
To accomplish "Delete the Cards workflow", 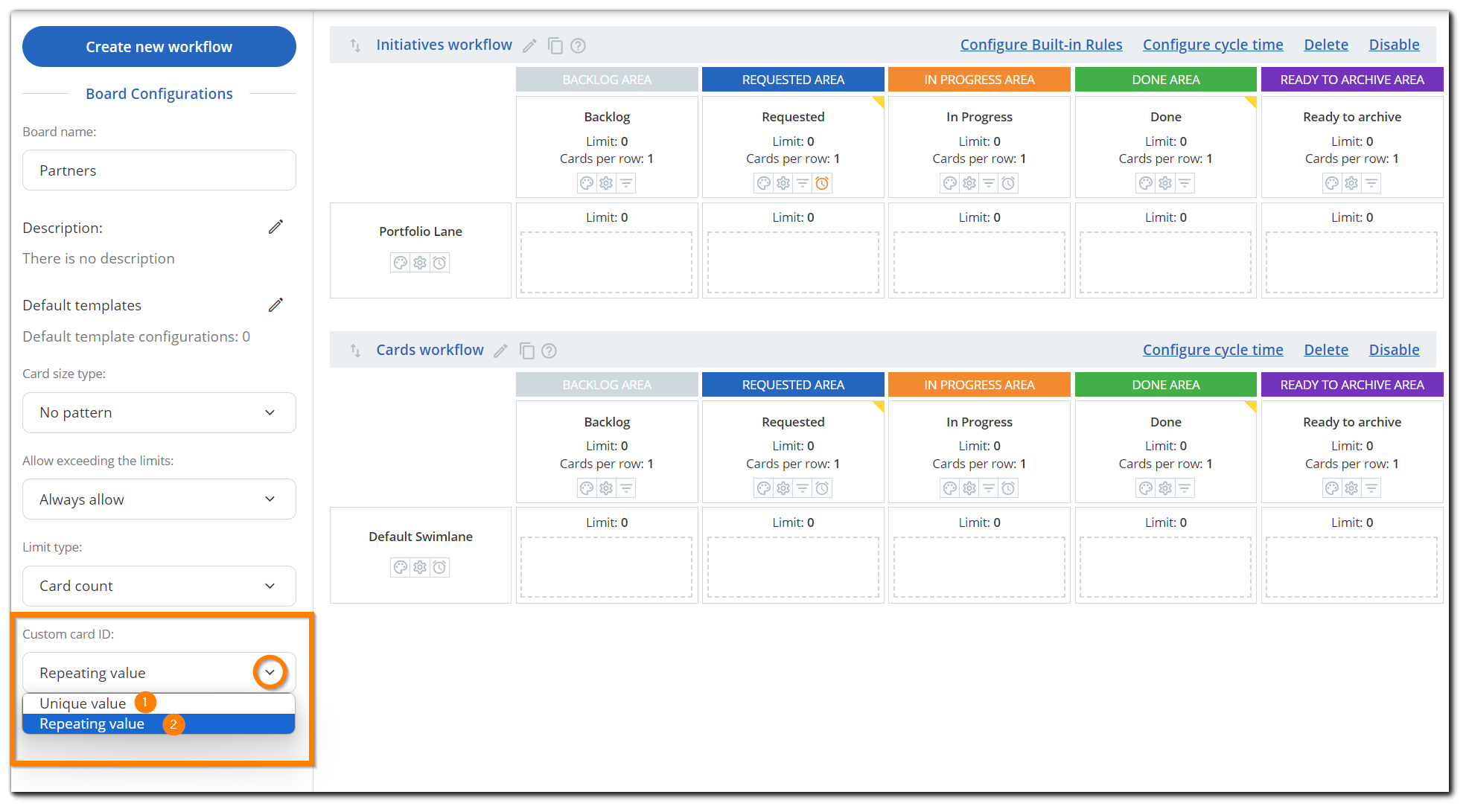I will click(1326, 350).
